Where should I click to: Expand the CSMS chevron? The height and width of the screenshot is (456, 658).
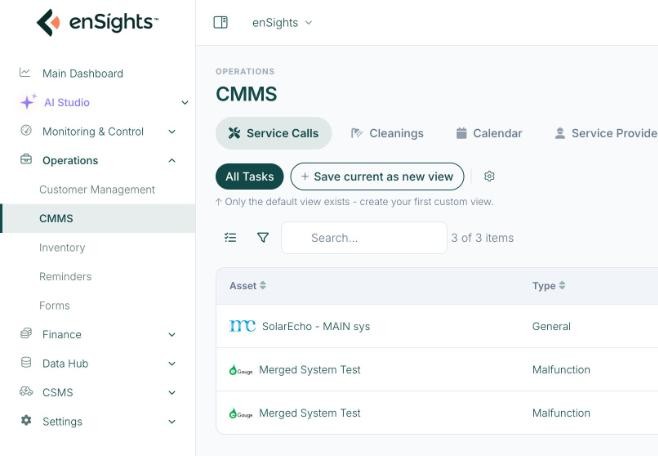(172, 393)
